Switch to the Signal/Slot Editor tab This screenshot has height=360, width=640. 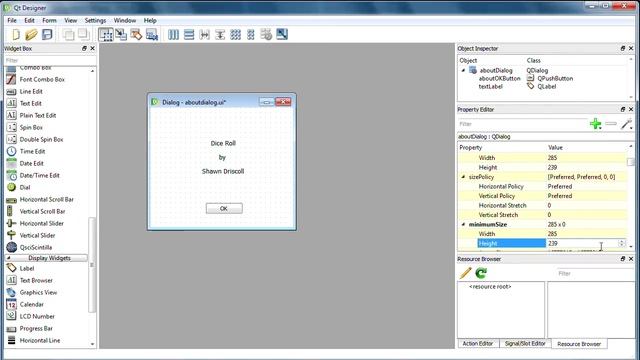525,344
